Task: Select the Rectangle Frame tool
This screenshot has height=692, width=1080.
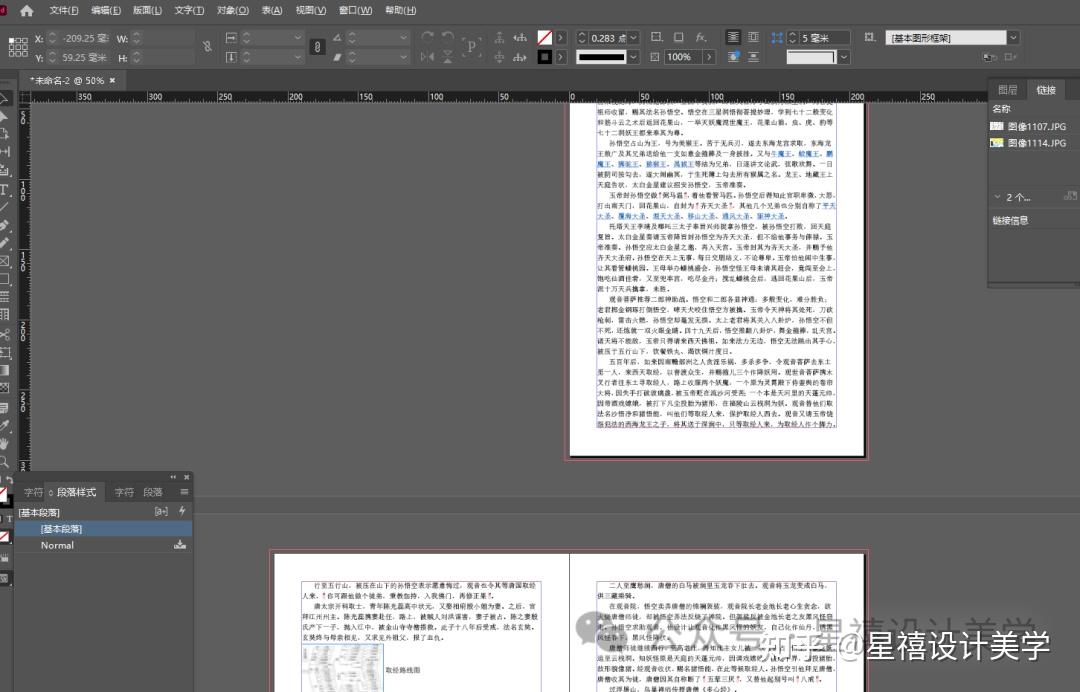Action: (7, 264)
